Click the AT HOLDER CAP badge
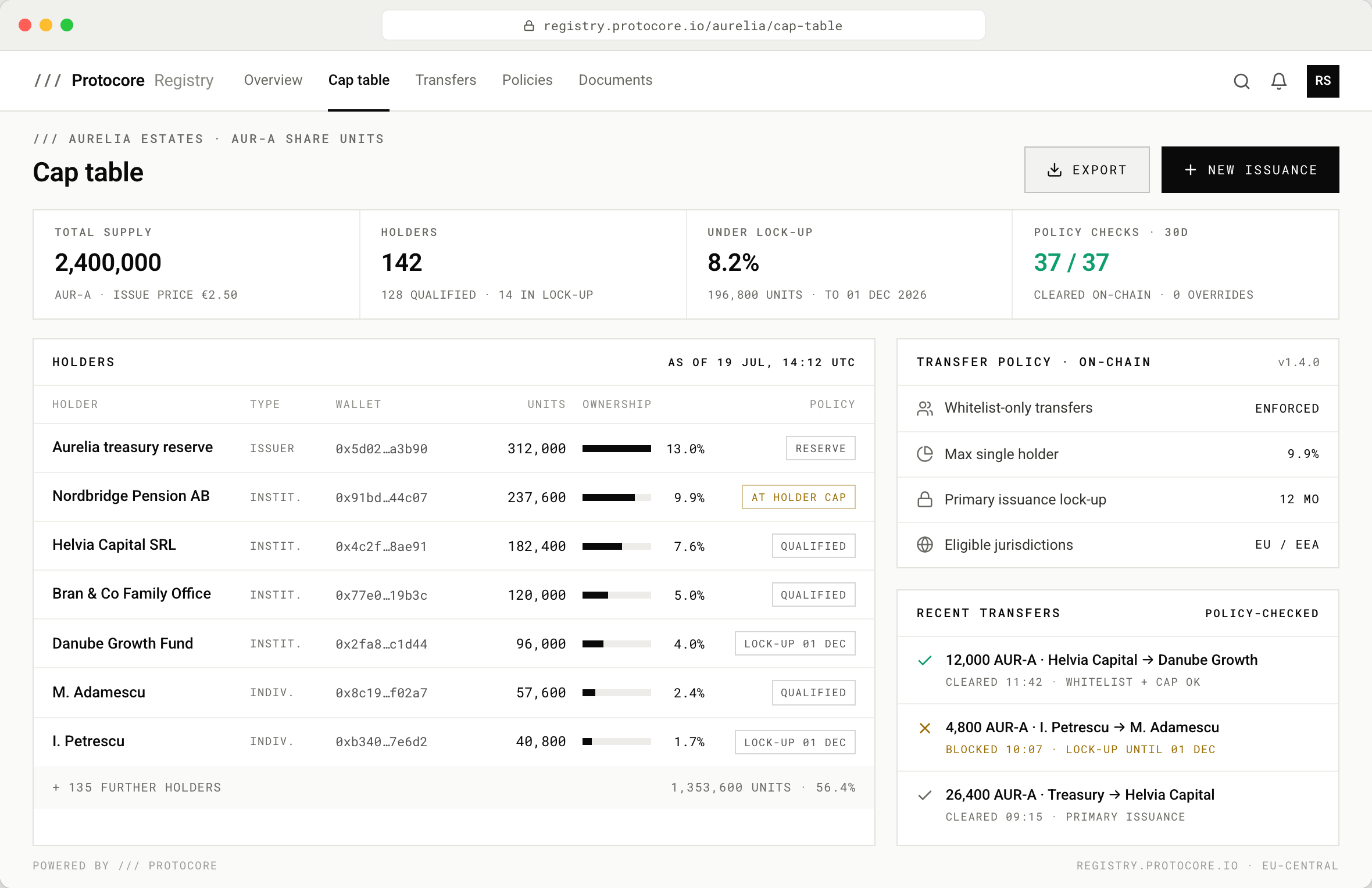The height and width of the screenshot is (888, 1372). 799,497
